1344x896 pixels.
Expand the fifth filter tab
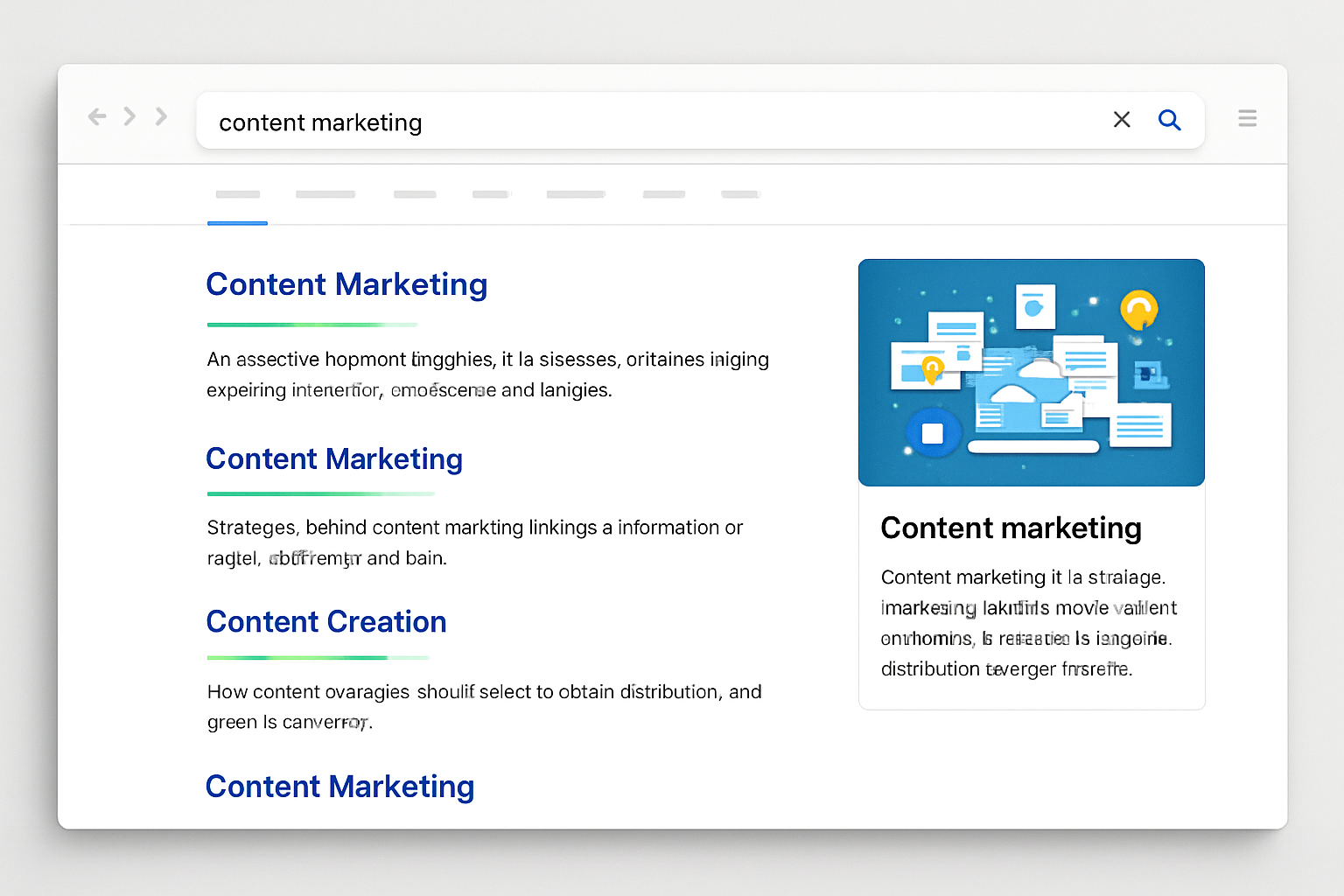pos(575,194)
